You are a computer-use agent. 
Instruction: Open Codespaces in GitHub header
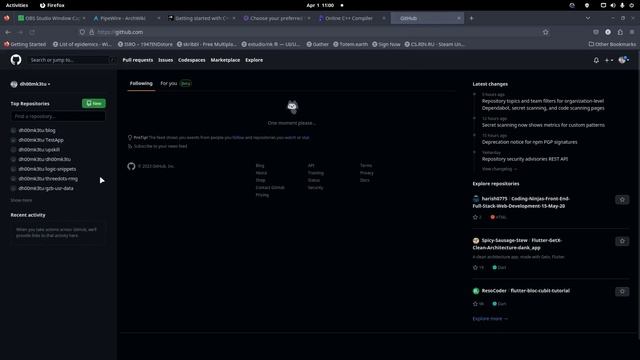pyautogui.click(x=191, y=60)
